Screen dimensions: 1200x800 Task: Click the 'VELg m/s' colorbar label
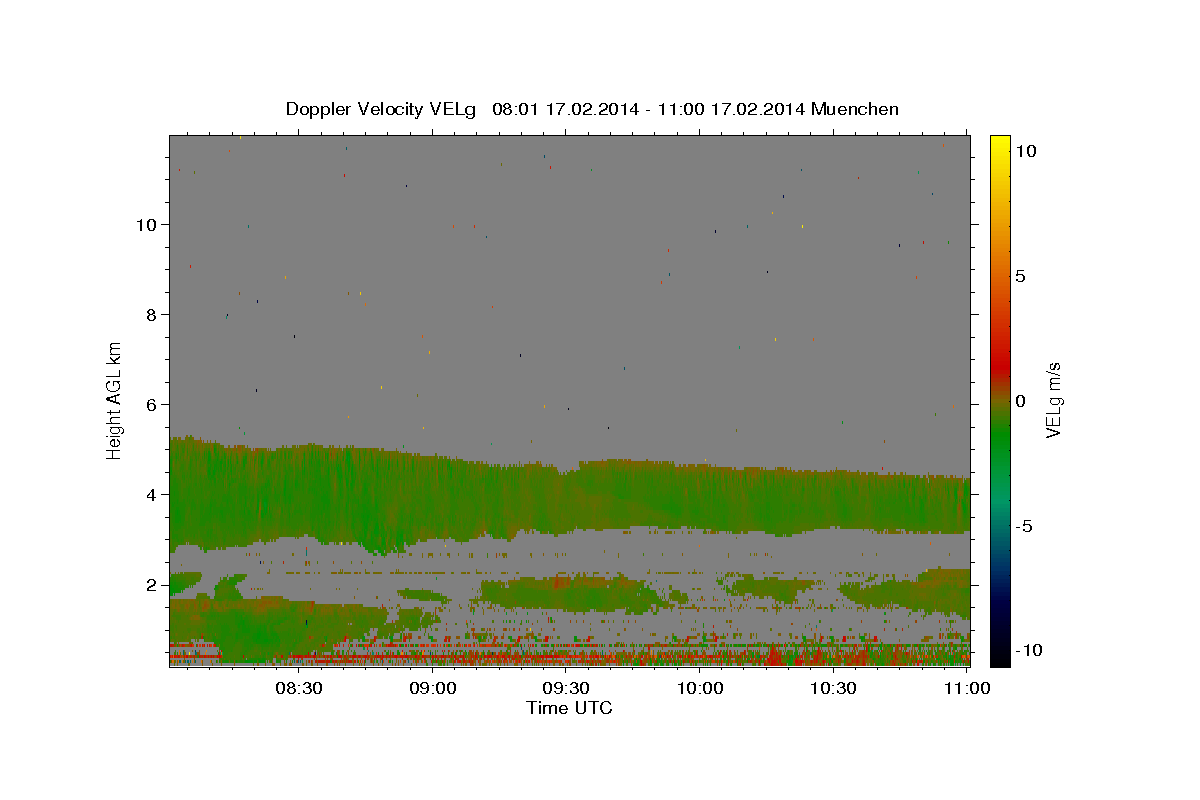pos(1052,400)
